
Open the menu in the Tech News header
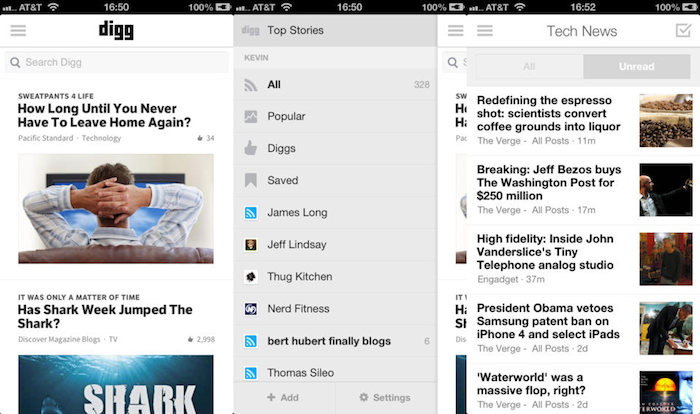click(485, 31)
